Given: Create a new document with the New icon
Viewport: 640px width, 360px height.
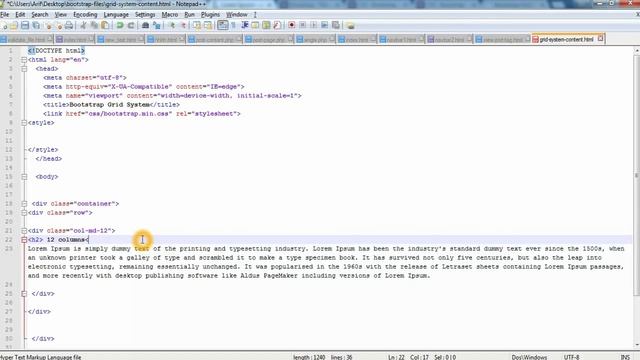Looking at the screenshot, I should (4, 26).
